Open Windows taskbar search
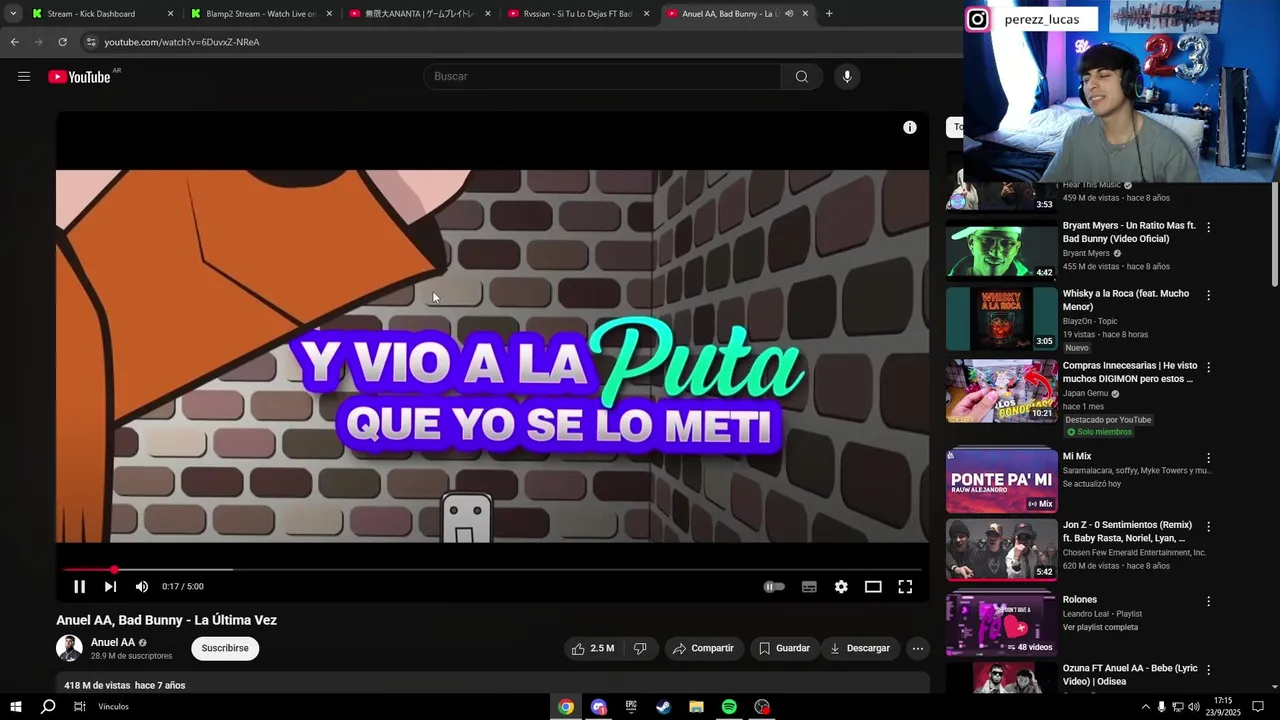 (x=47, y=707)
